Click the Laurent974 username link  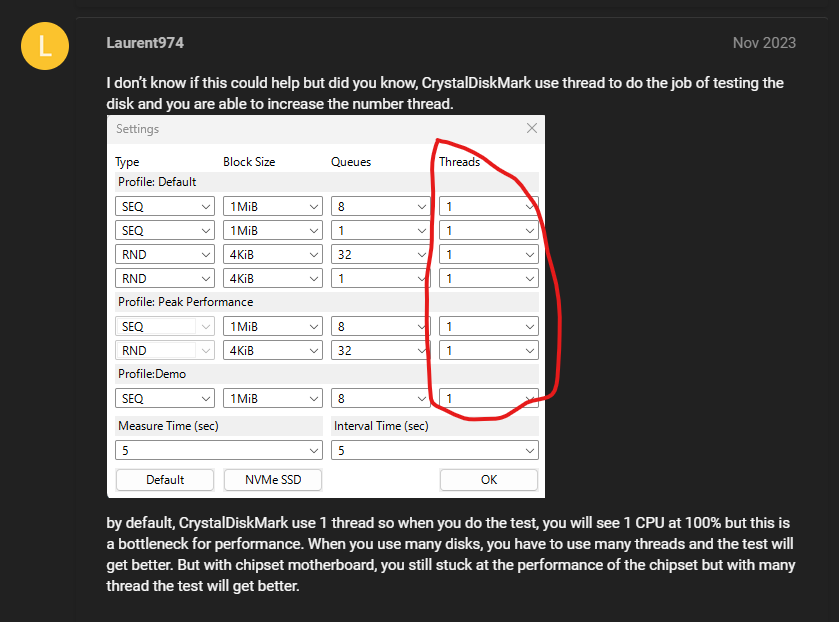coord(144,42)
